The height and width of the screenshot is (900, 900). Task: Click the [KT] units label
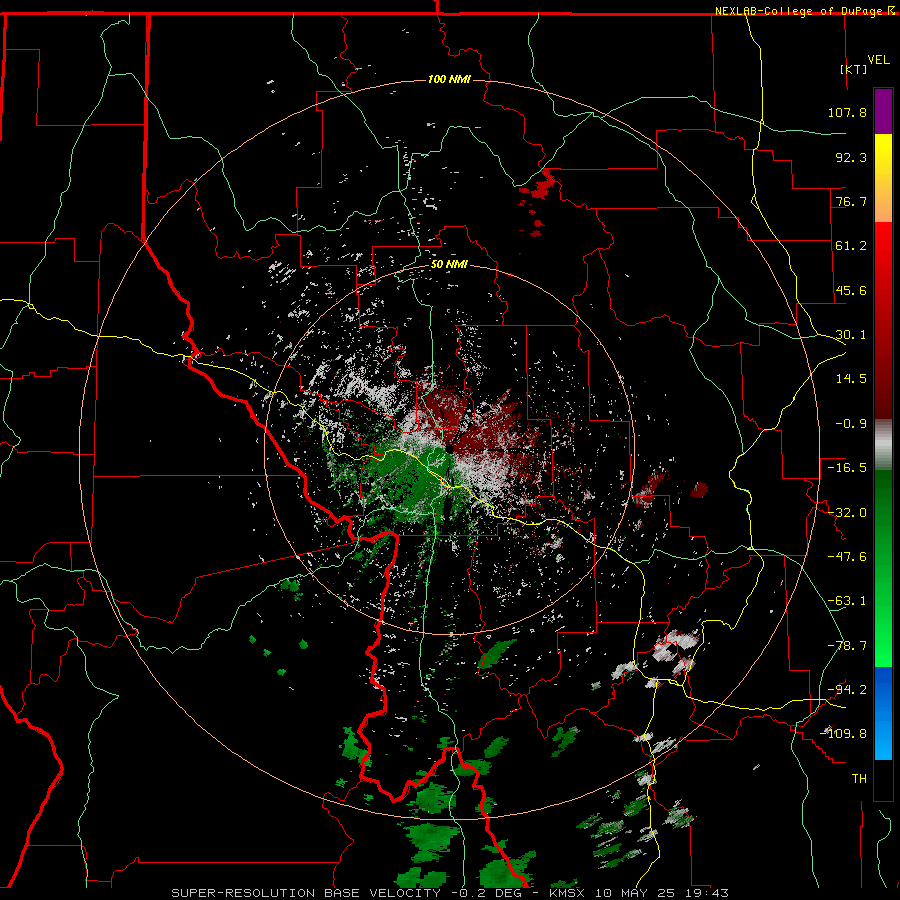[x=854, y=69]
